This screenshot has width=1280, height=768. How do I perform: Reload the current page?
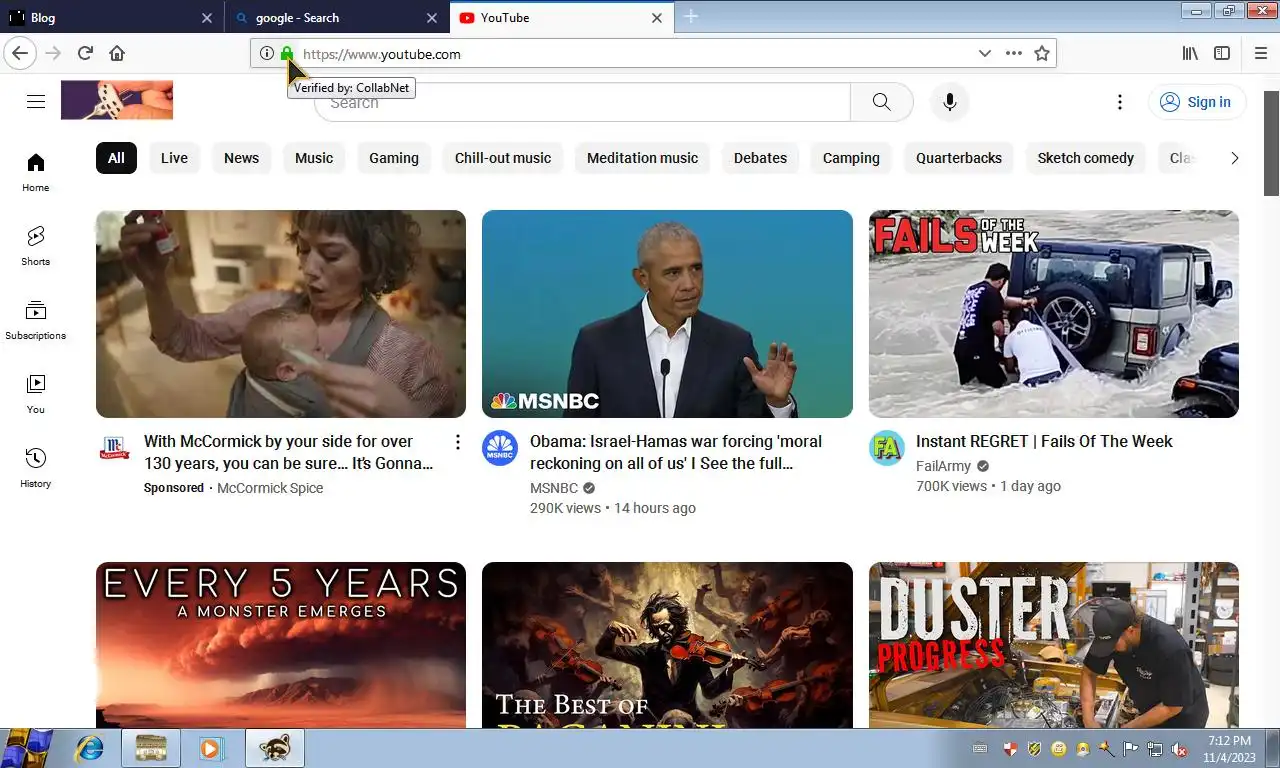[85, 53]
